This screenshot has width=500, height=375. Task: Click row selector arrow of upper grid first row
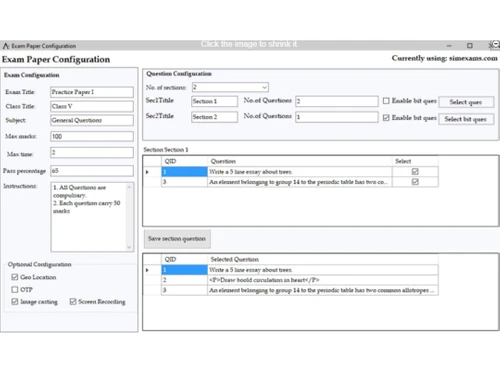point(147,172)
